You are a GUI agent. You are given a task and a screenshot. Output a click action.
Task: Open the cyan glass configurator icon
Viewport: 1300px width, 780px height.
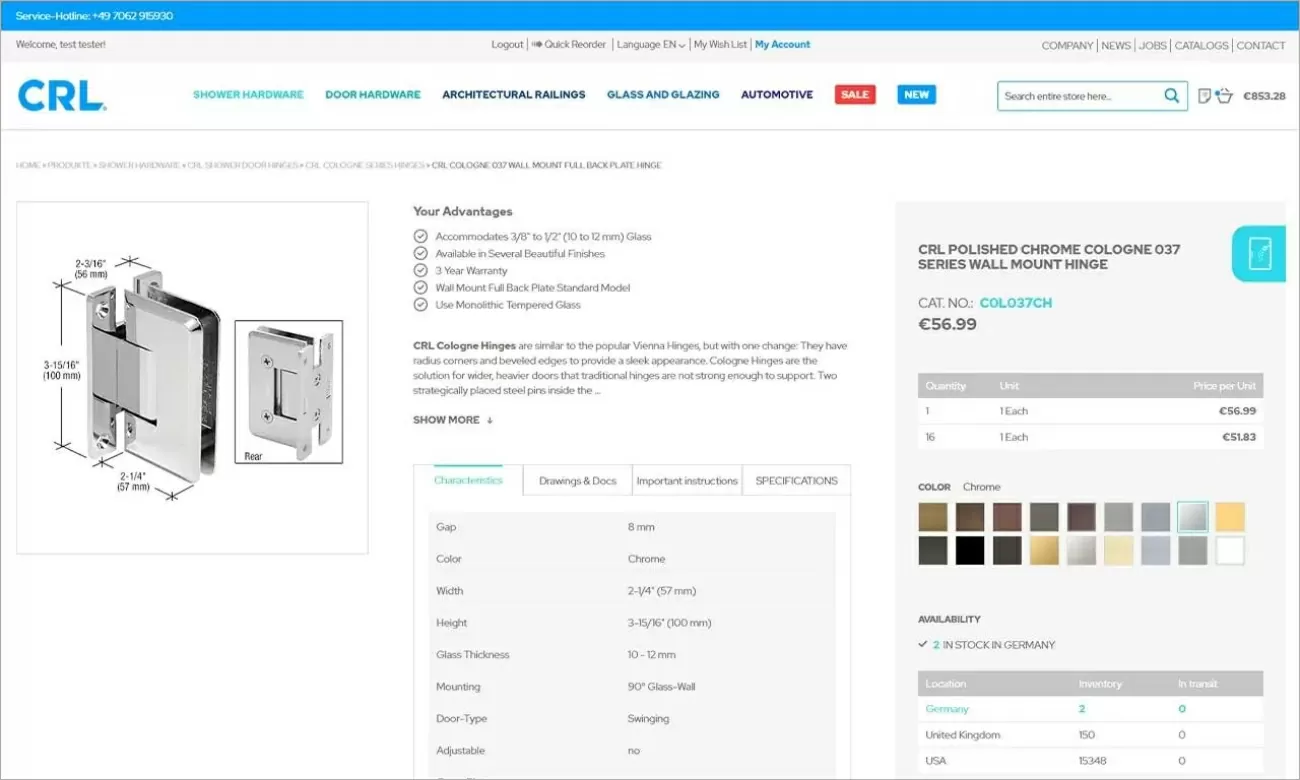click(x=1258, y=254)
